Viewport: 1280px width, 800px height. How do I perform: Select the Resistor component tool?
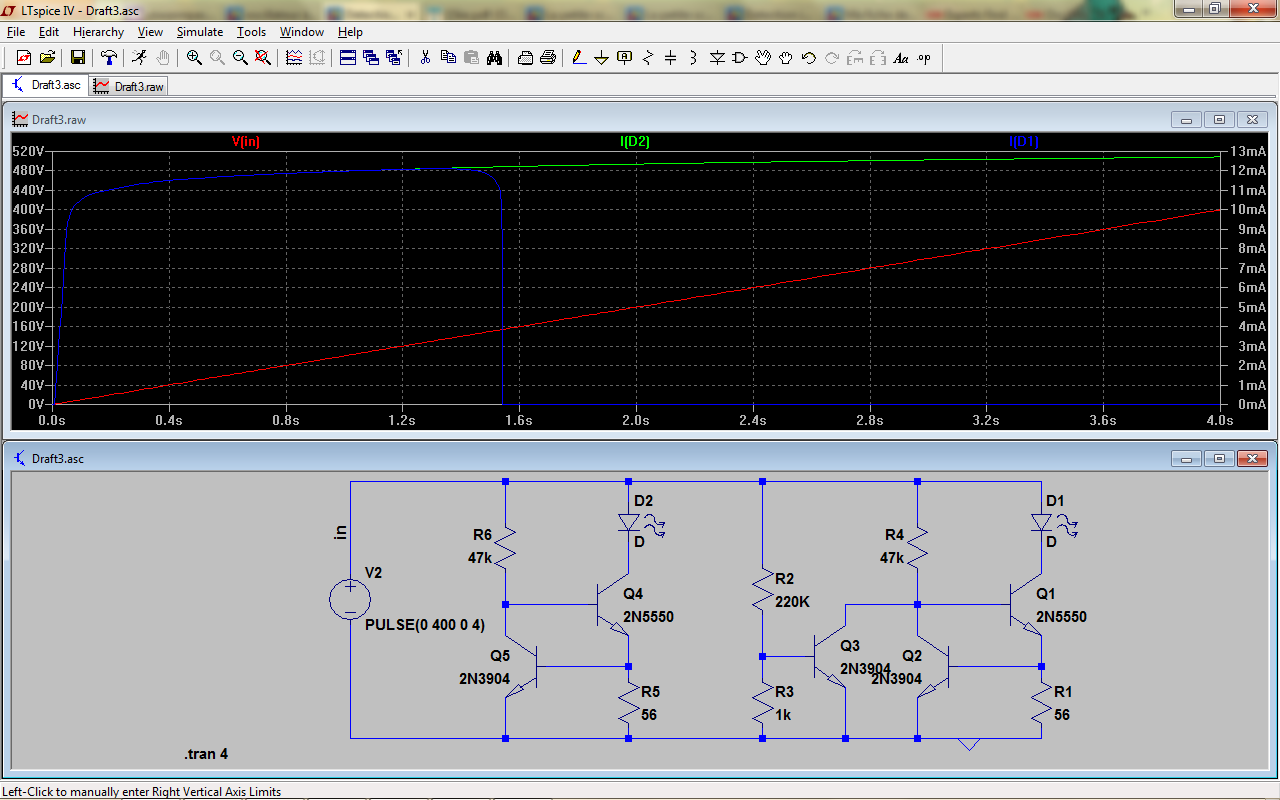(x=648, y=58)
